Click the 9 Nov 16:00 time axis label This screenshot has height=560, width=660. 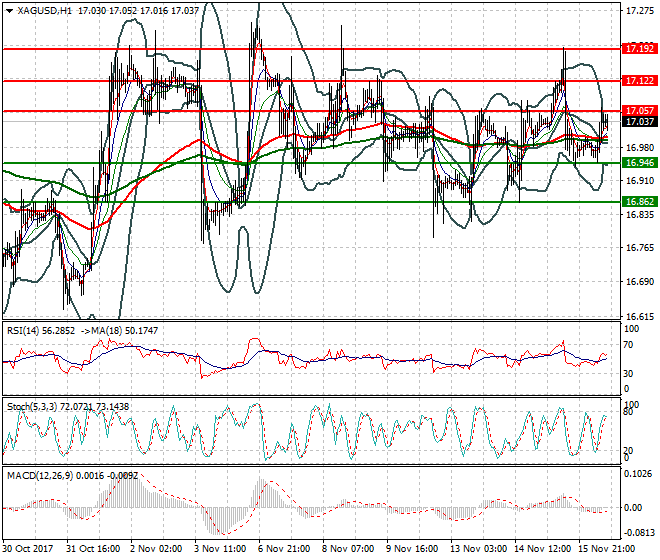[412, 549]
